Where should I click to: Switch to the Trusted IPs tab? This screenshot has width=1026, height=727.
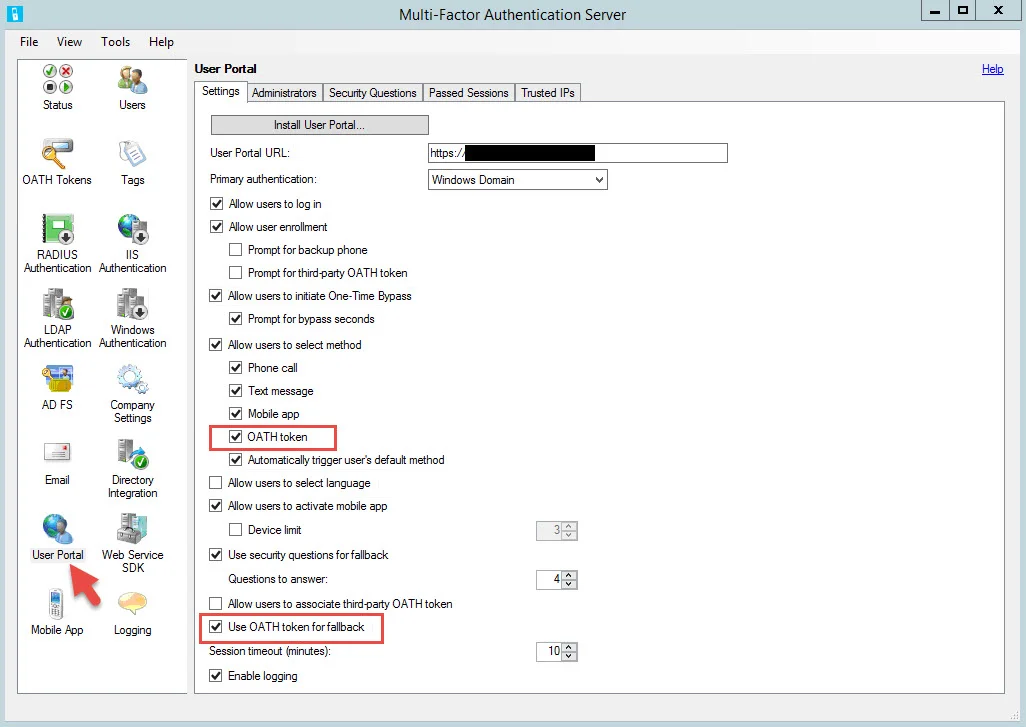[548, 93]
